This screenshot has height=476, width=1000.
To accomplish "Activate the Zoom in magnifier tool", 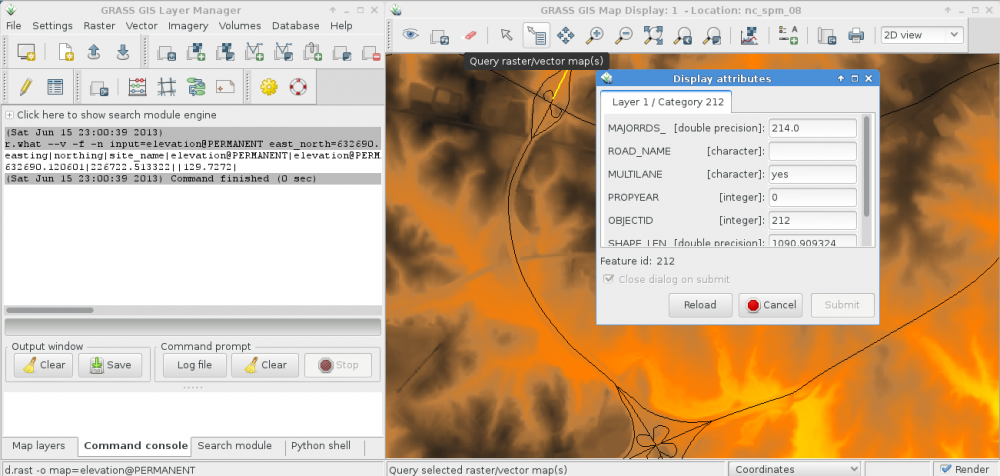I will [x=595, y=35].
